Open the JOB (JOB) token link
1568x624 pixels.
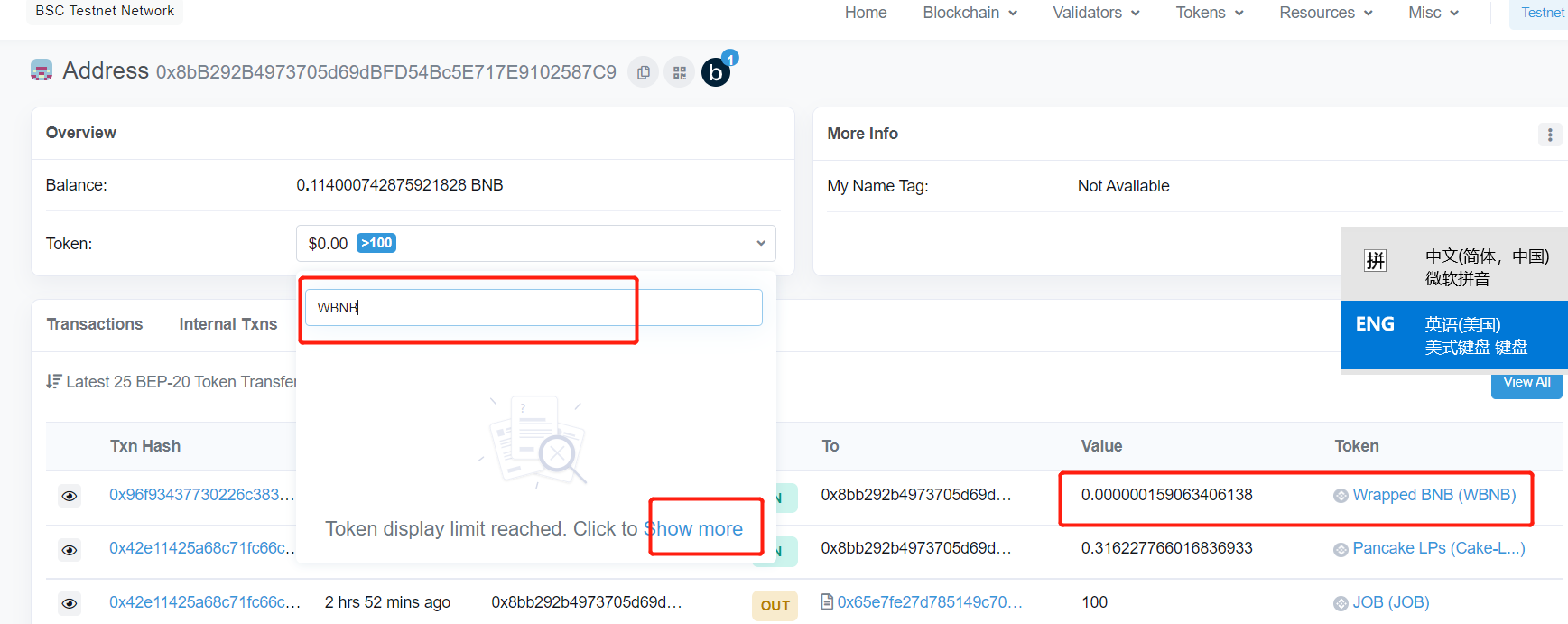pos(1391,602)
